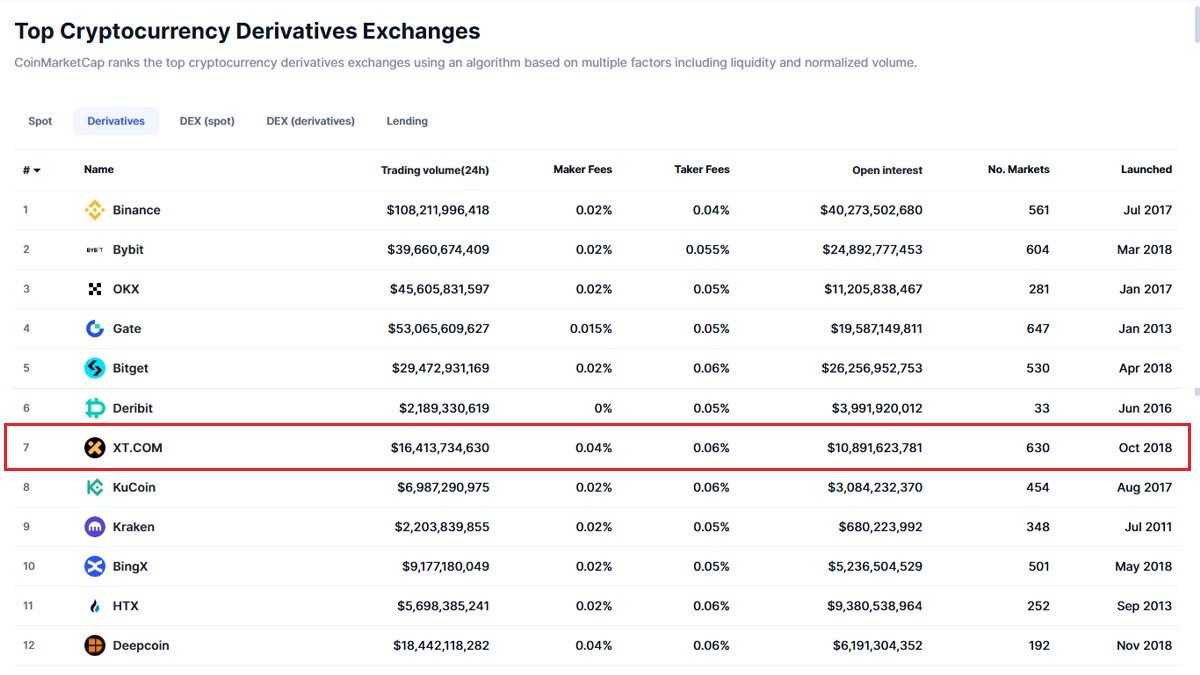This screenshot has height=675, width=1200.
Task: Click the Gate logo icon
Action: [94, 329]
